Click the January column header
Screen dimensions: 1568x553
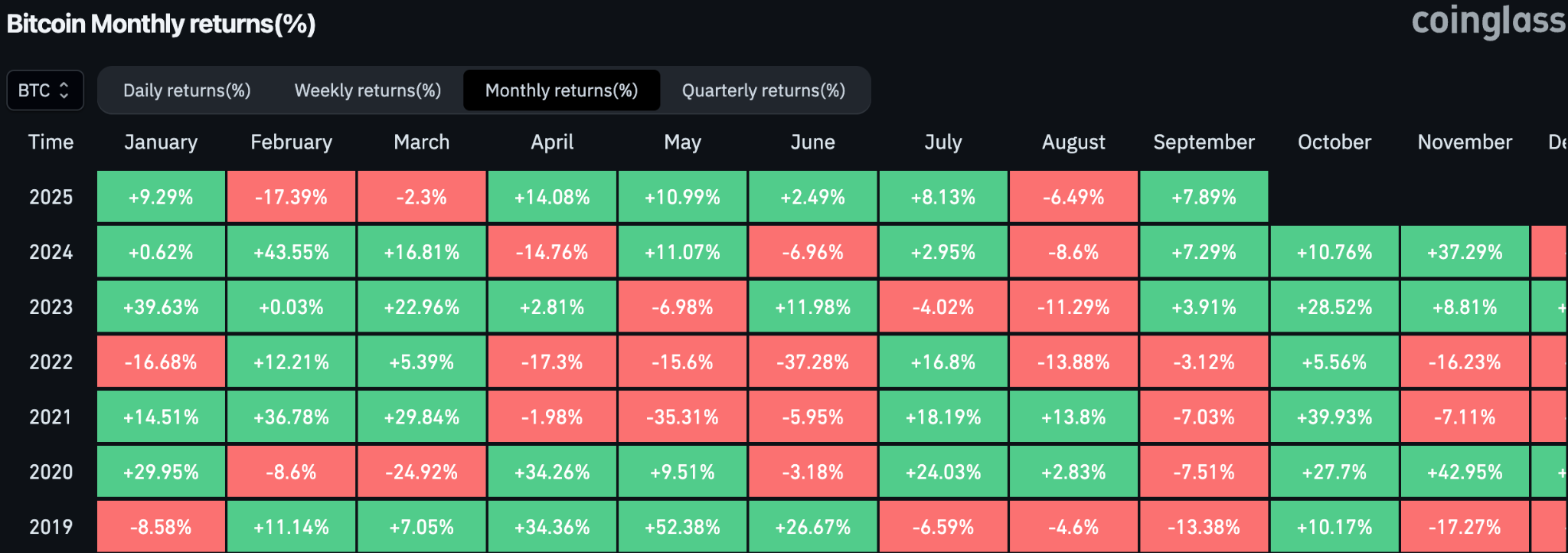click(x=161, y=142)
